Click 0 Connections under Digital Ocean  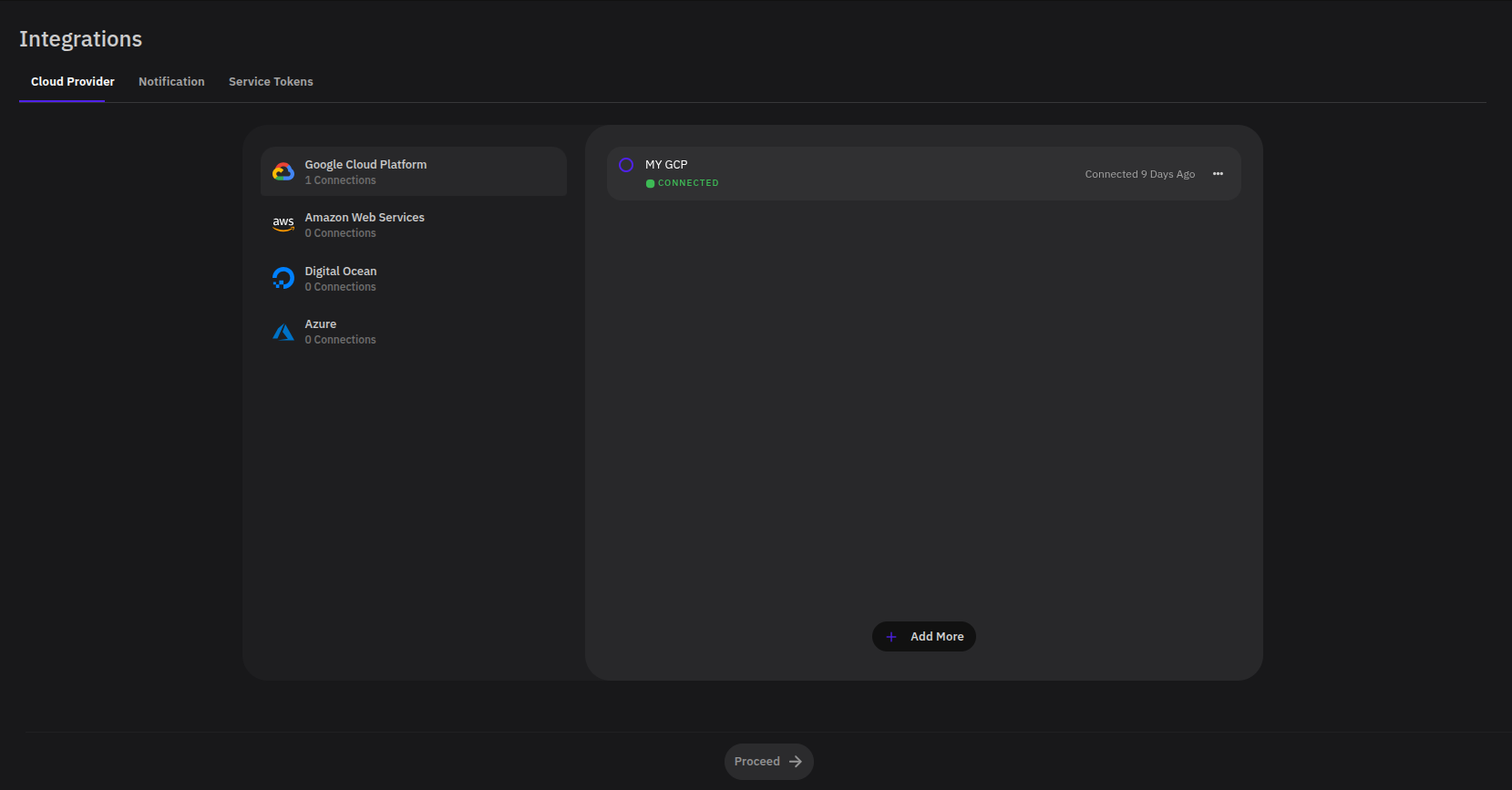pos(340,287)
